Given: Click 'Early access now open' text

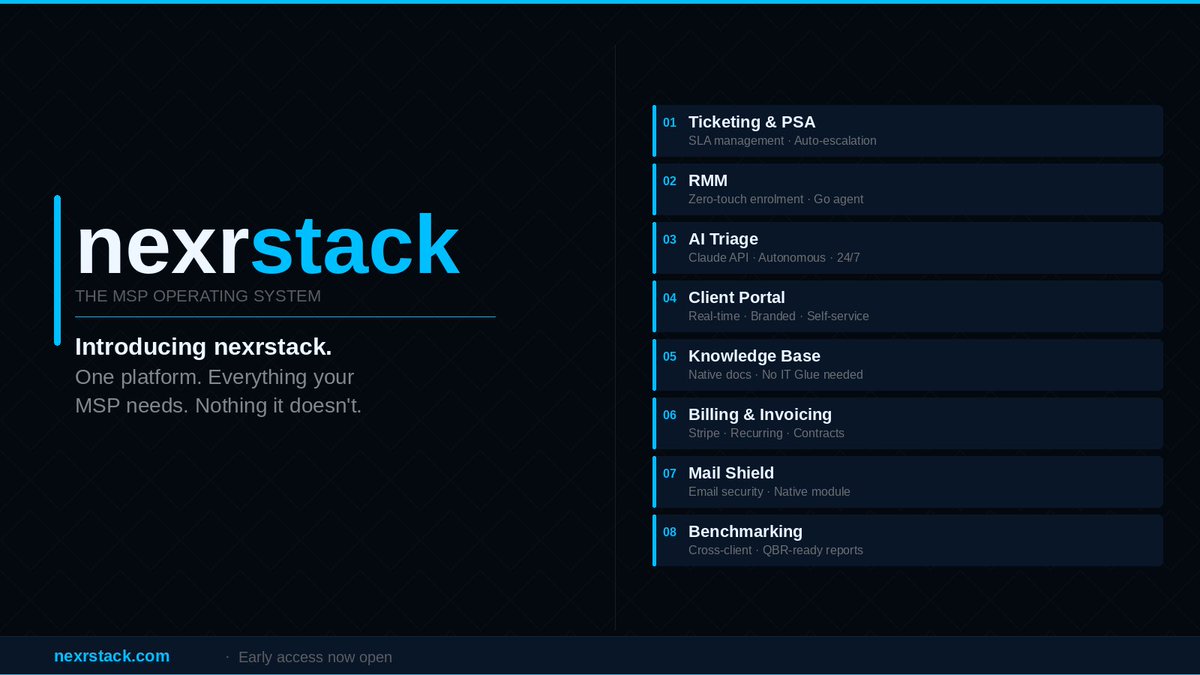Looking at the screenshot, I should (315, 657).
